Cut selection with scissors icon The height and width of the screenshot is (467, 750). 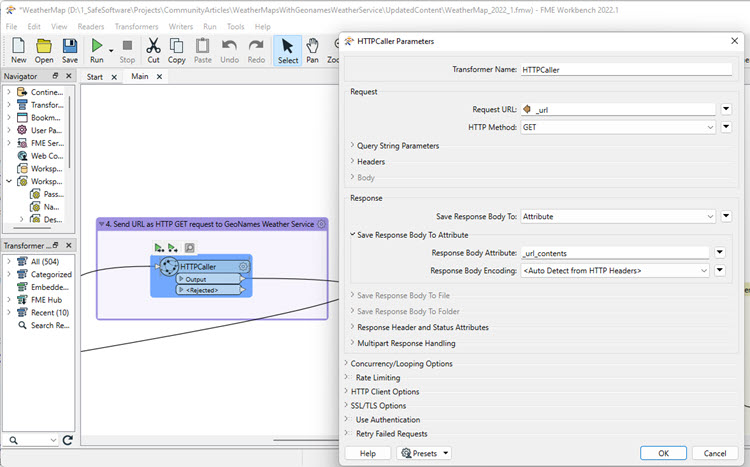(153, 50)
